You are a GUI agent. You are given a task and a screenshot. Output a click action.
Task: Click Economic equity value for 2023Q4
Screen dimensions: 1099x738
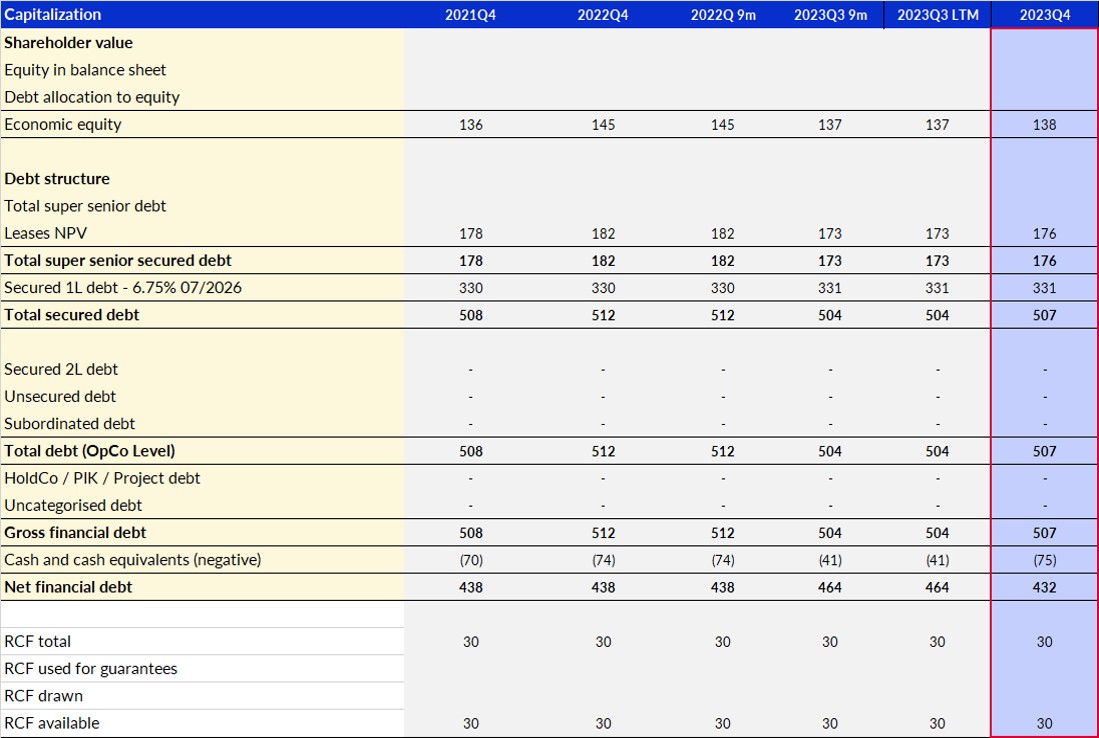[x=1044, y=125]
